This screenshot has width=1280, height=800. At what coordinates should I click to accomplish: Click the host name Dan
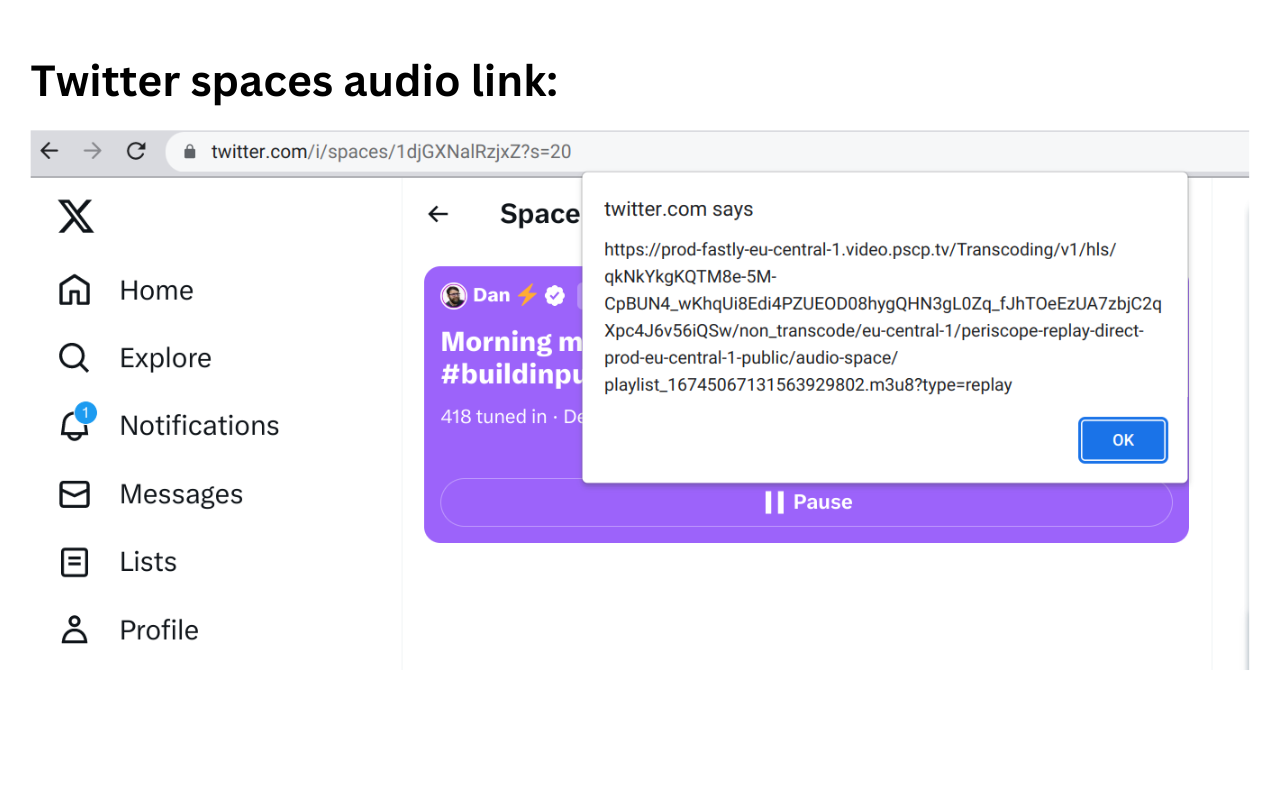491,295
